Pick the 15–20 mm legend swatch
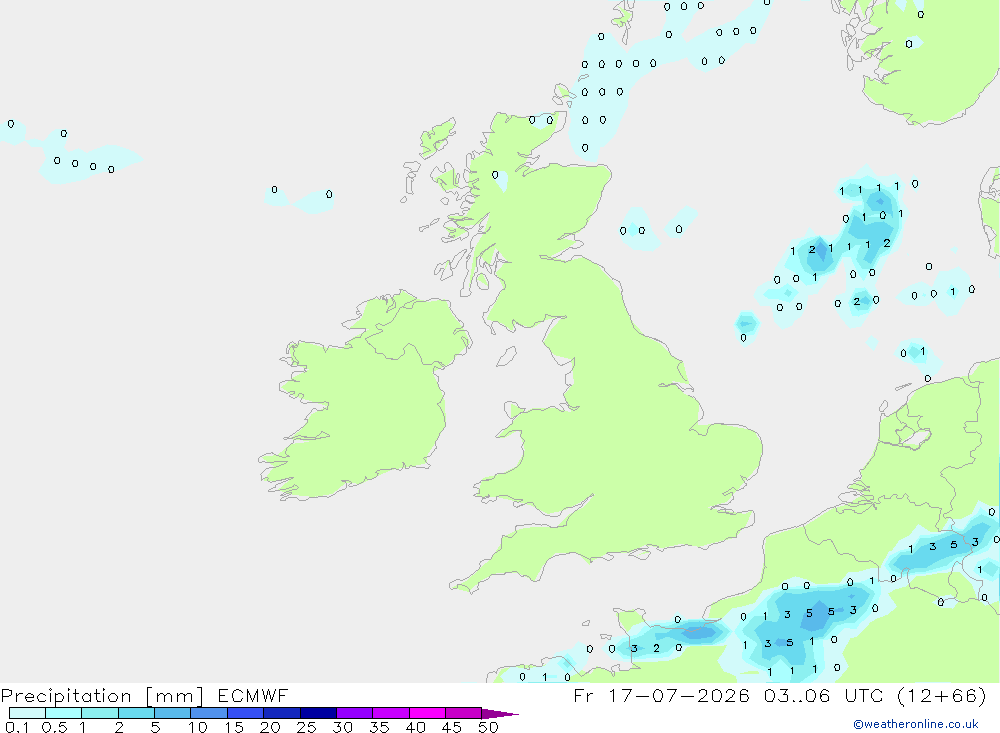This screenshot has height=733, width=1000. point(246,713)
